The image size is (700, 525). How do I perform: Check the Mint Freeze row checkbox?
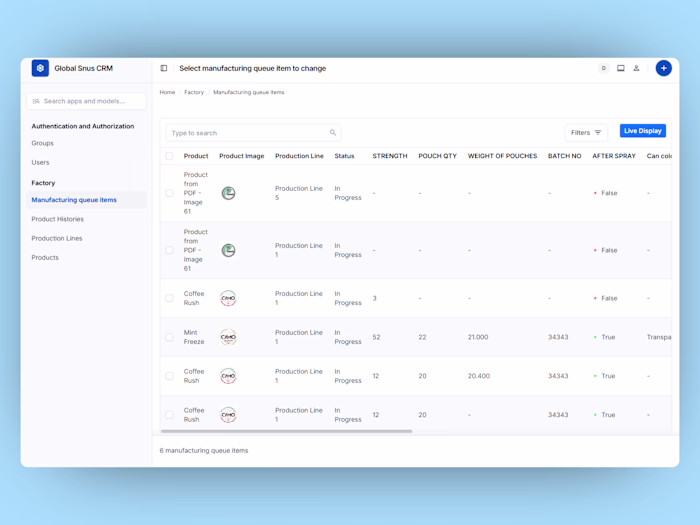pyautogui.click(x=169, y=337)
